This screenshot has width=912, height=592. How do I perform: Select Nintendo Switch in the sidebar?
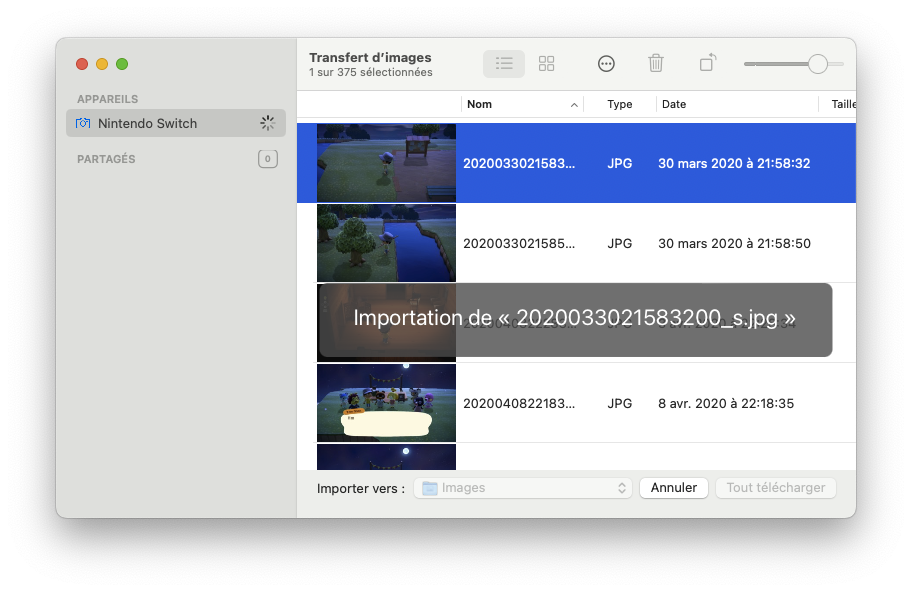click(x=176, y=123)
